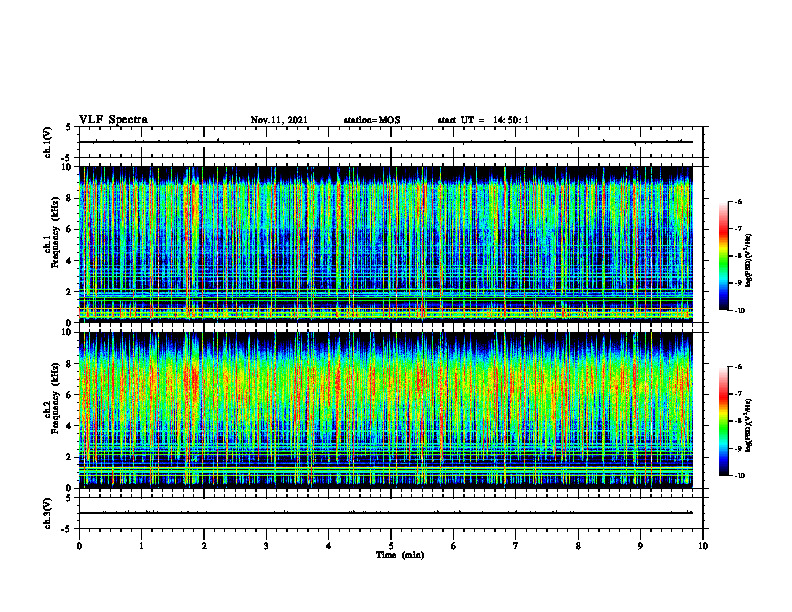Click time axis tick label "9"
792x612 pixels.
pos(640,546)
